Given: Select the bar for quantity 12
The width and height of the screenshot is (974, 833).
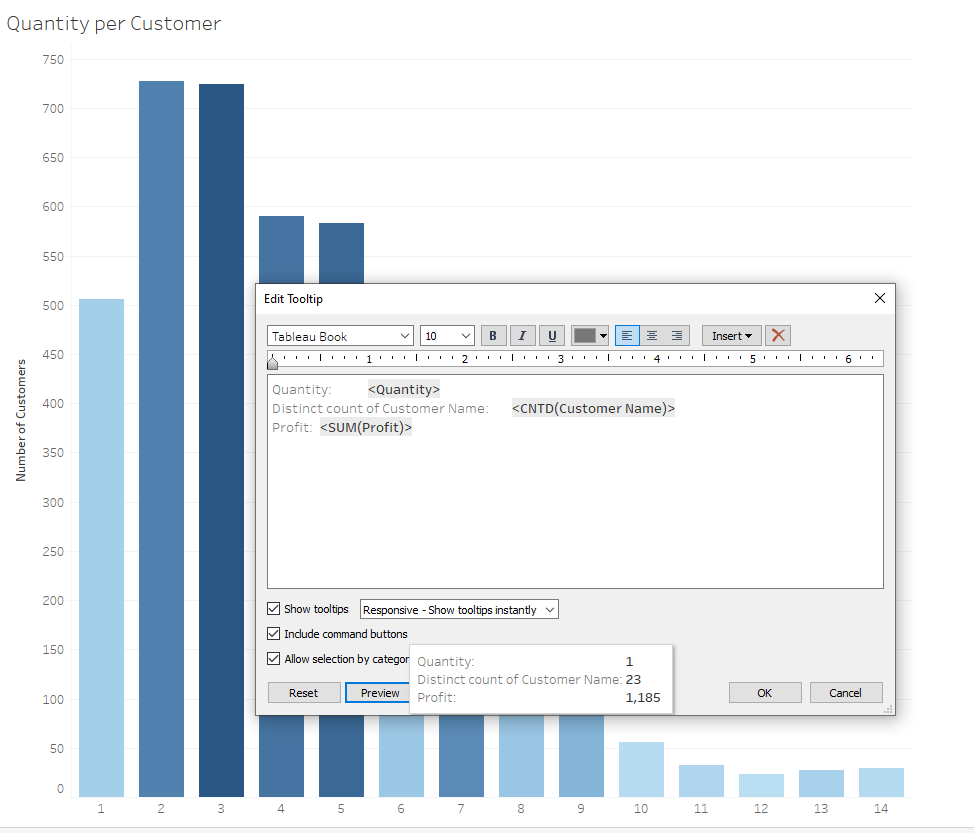Looking at the screenshot, I should (761, 785).
